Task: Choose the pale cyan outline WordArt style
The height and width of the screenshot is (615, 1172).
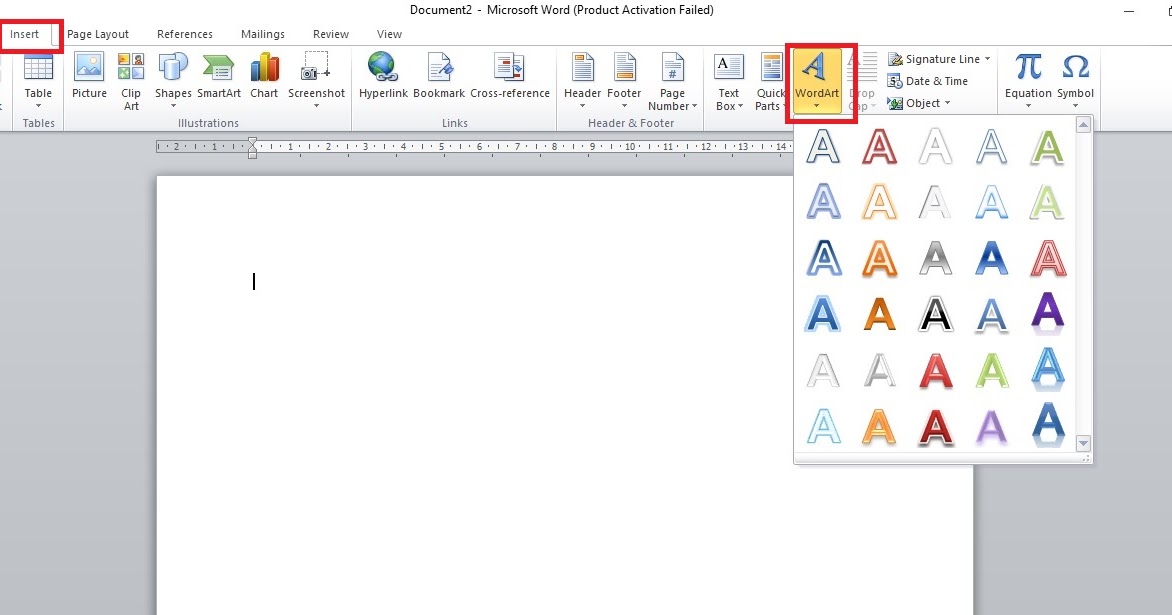Action: click(823, 427)
